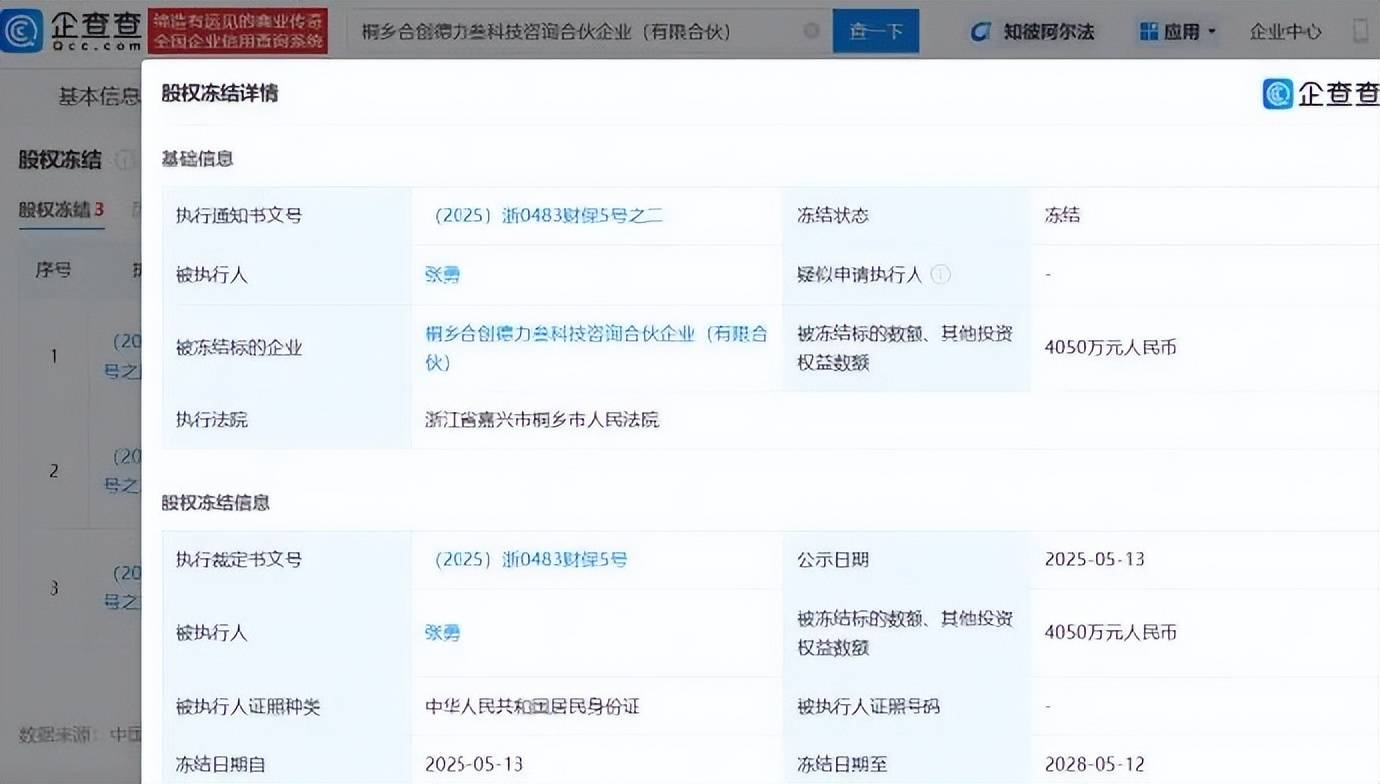The width and height of the screenshot is (1380, 784).
Task: Click the 企查查 watermark logo in the dialog
Action: 1318,93
